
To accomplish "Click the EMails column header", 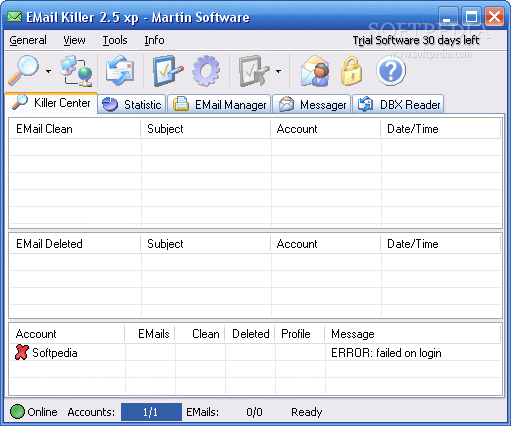I will 150,334.
